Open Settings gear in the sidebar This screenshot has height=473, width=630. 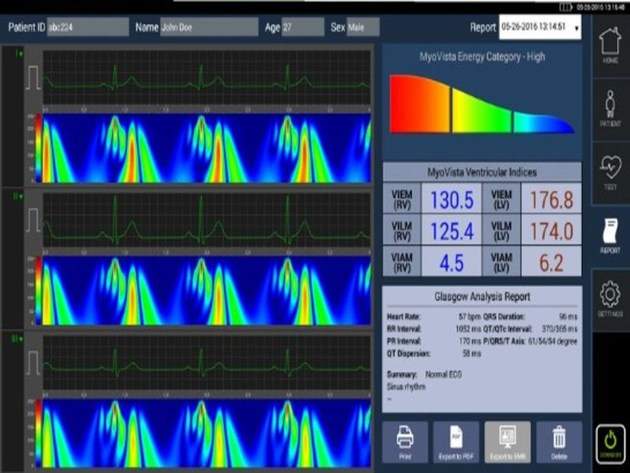coord(608,300)
